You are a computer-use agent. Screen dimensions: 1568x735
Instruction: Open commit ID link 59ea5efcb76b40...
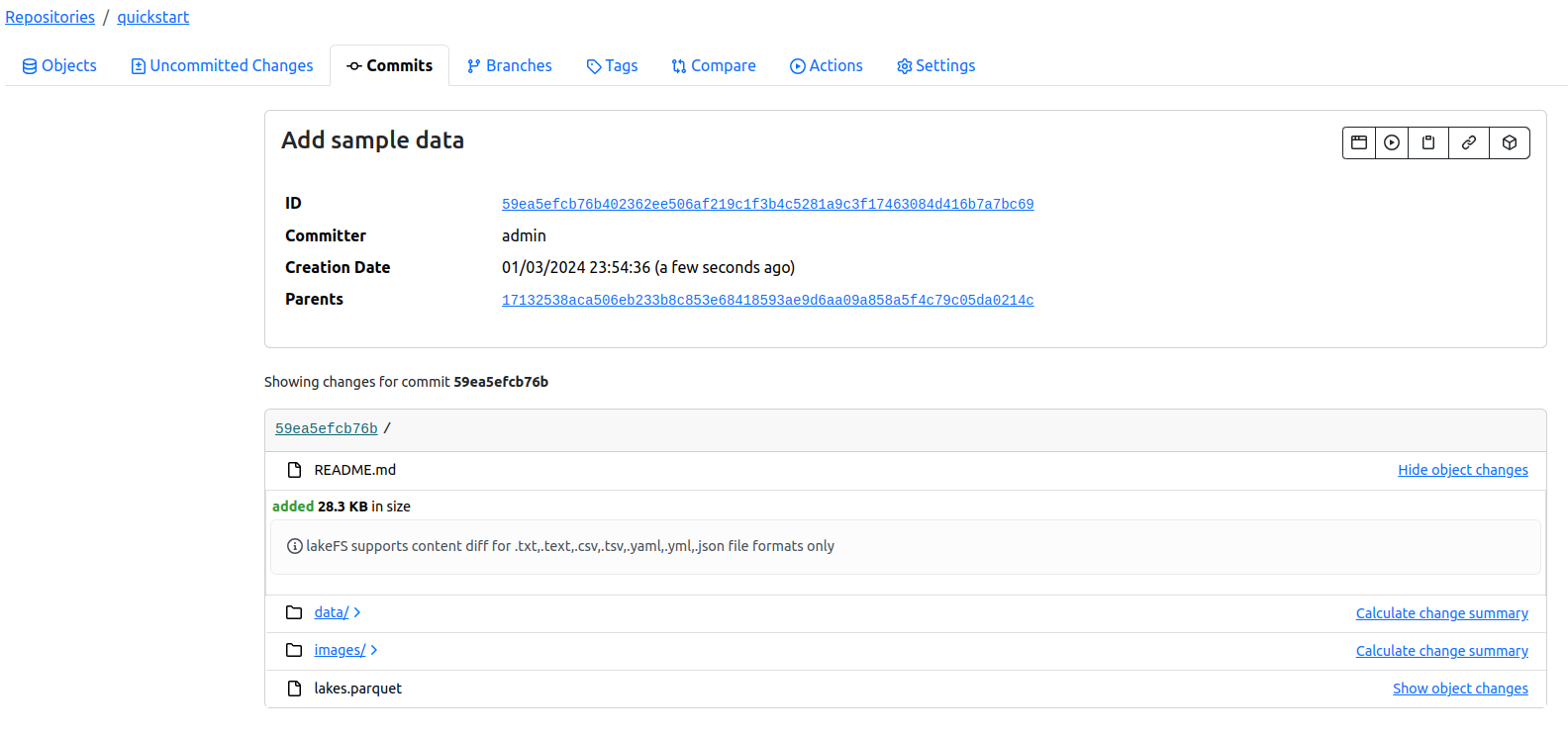(768, 204)
